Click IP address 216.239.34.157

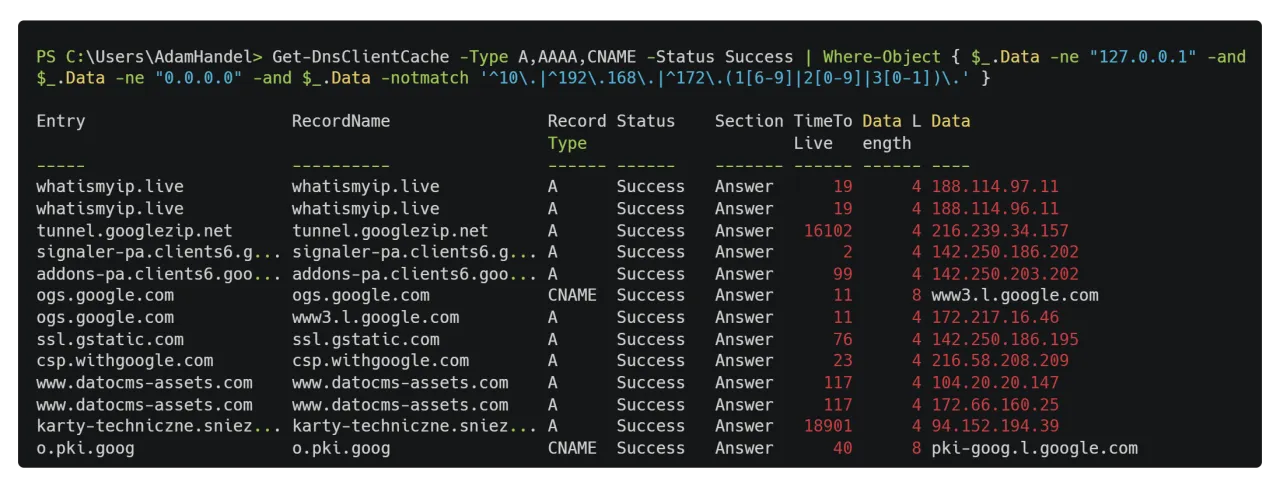coord(1000,231)
